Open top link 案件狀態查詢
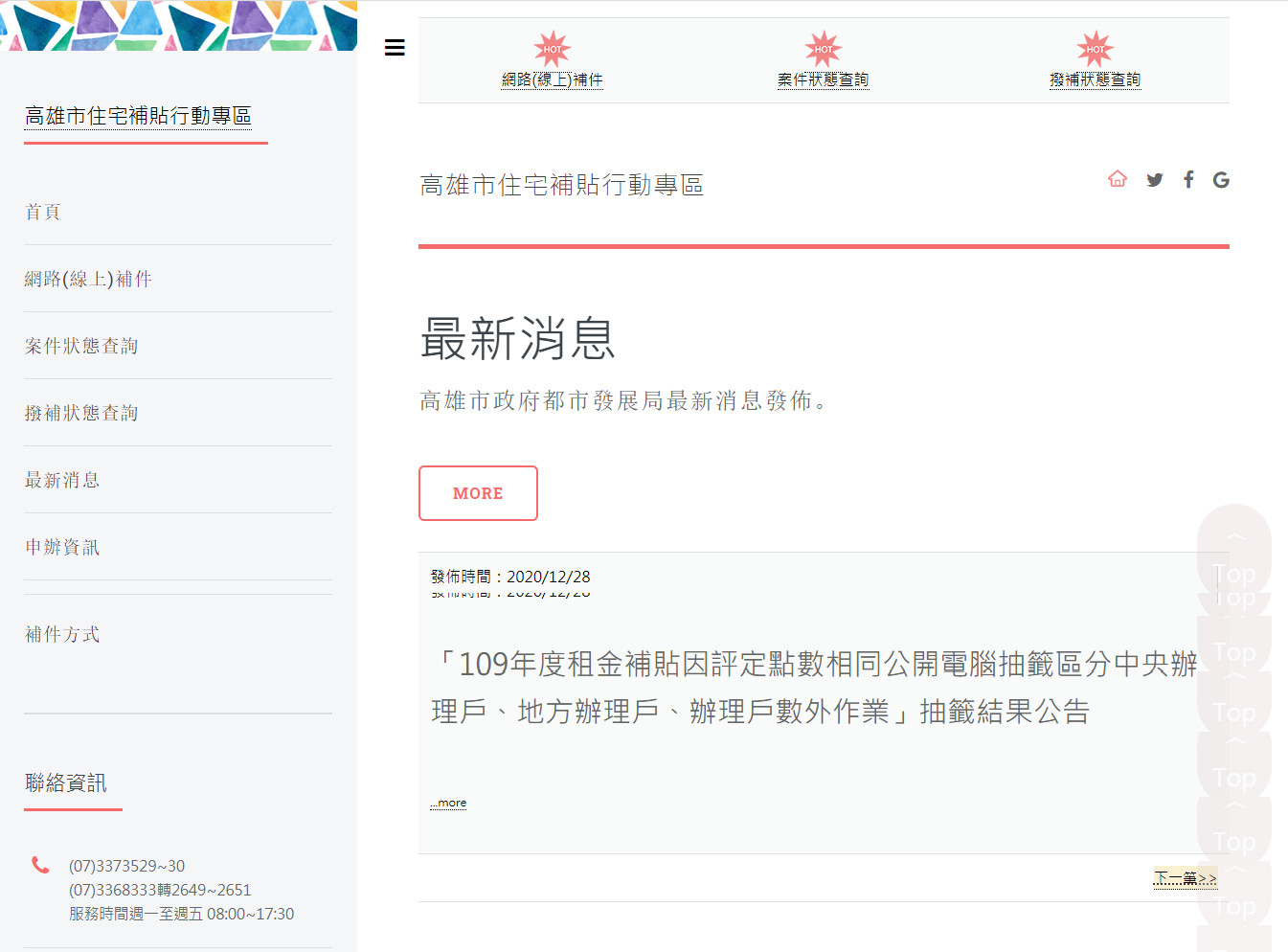The height and width of the screenshot is (952, 1288). point(824,79)
